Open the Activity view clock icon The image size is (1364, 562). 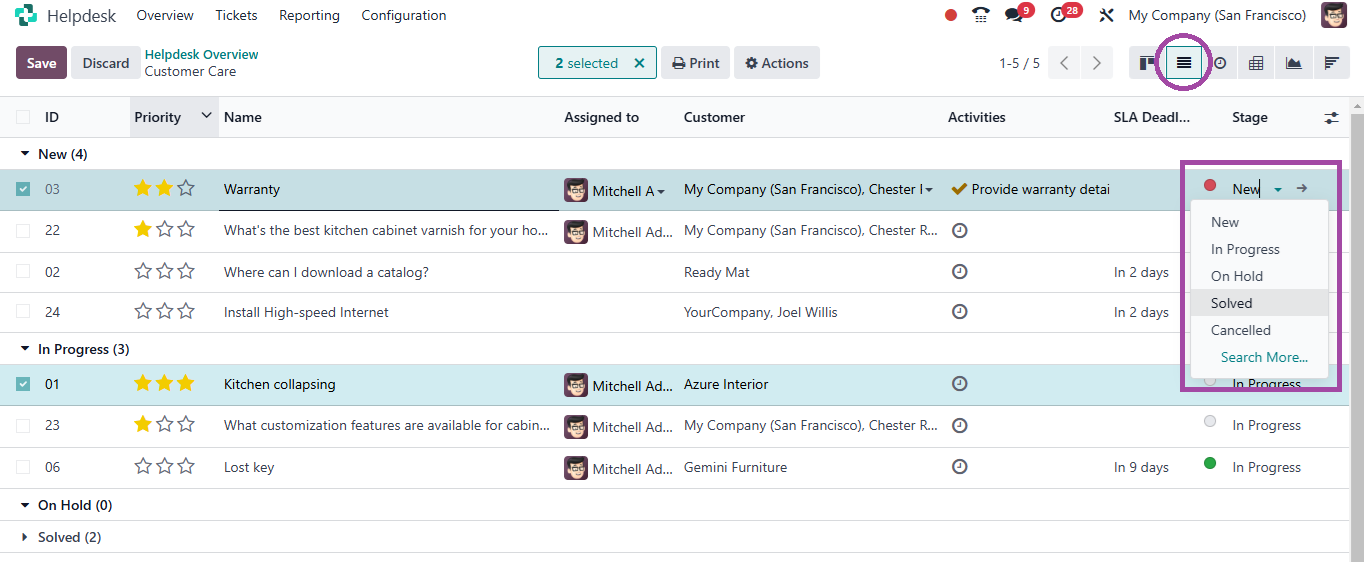coord(1220,63)
